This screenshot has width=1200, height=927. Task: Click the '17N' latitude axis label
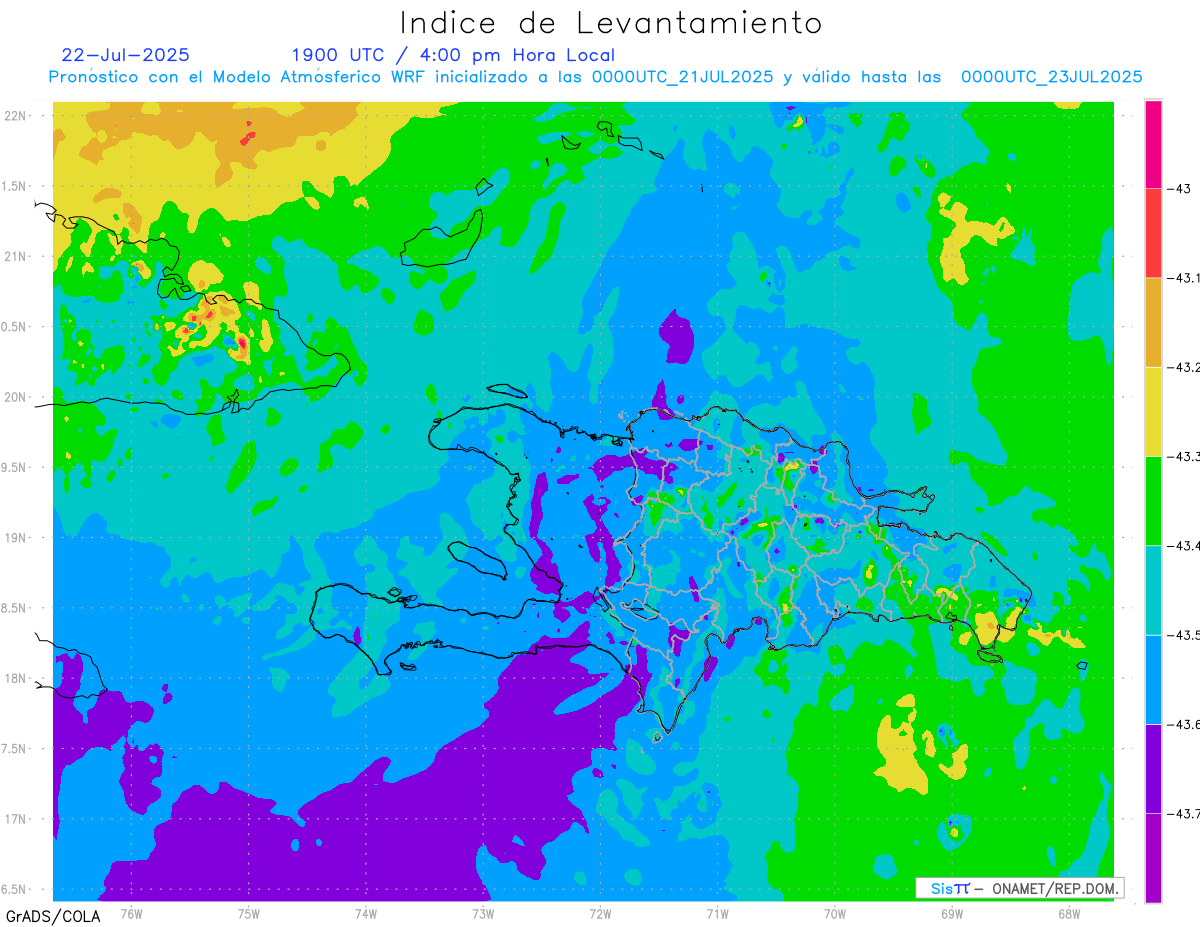(x=15, y=819)
